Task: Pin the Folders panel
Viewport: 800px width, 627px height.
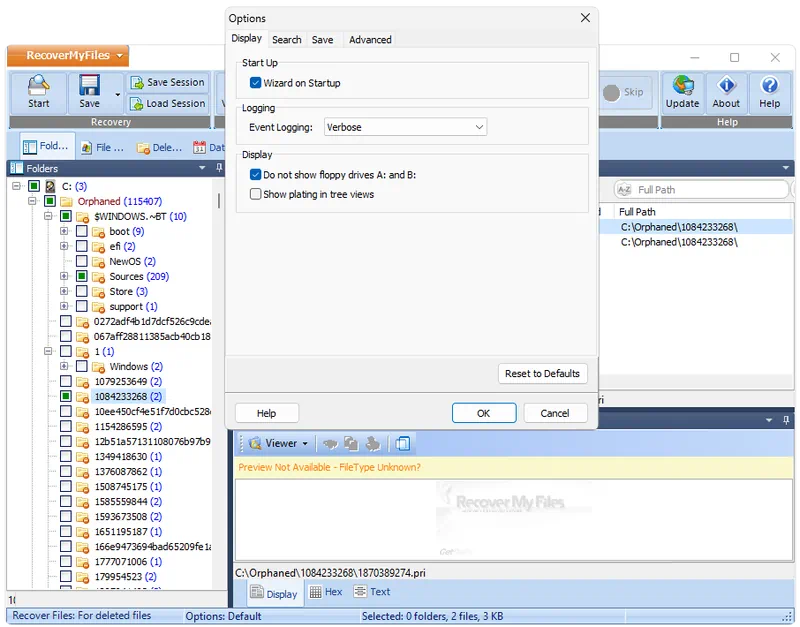Action: click(219, 167)
